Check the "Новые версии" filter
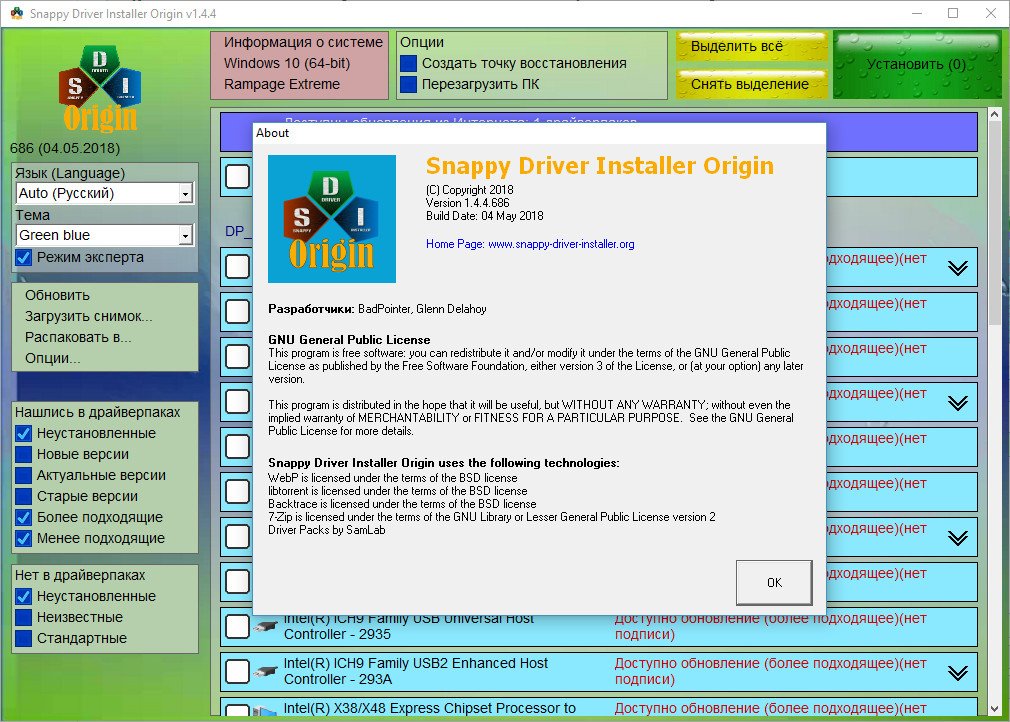This screenshot has width=1010, height=722. point(24,455)
